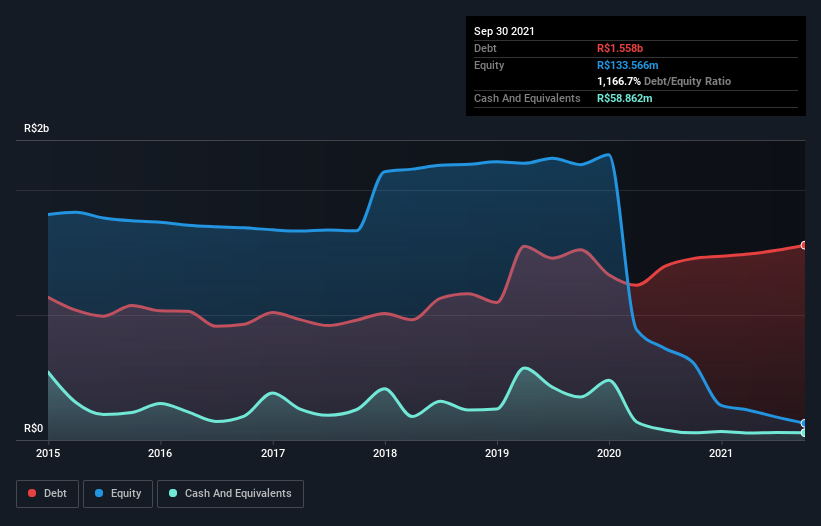Click the R$133.566m equity value
Screen dimensions: 821x526
coord(628,65)
